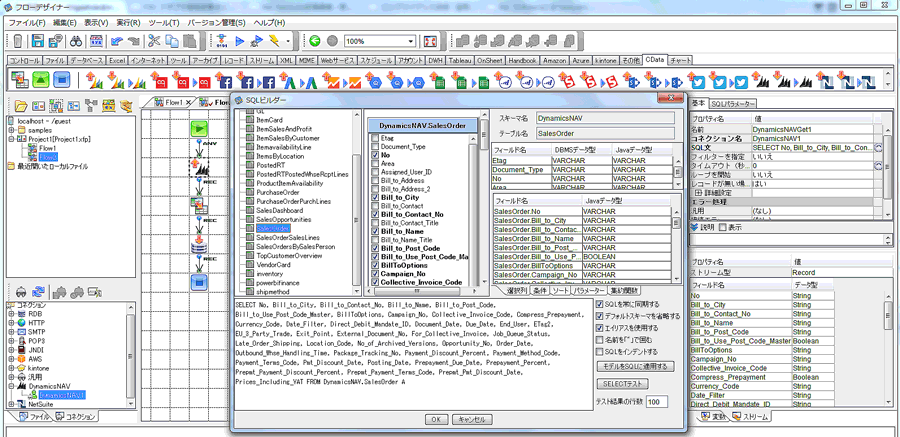This screenshot has height=437, width=900.
Task: Uncheck the No field checkbox
Action: click(x=375, y=155)
